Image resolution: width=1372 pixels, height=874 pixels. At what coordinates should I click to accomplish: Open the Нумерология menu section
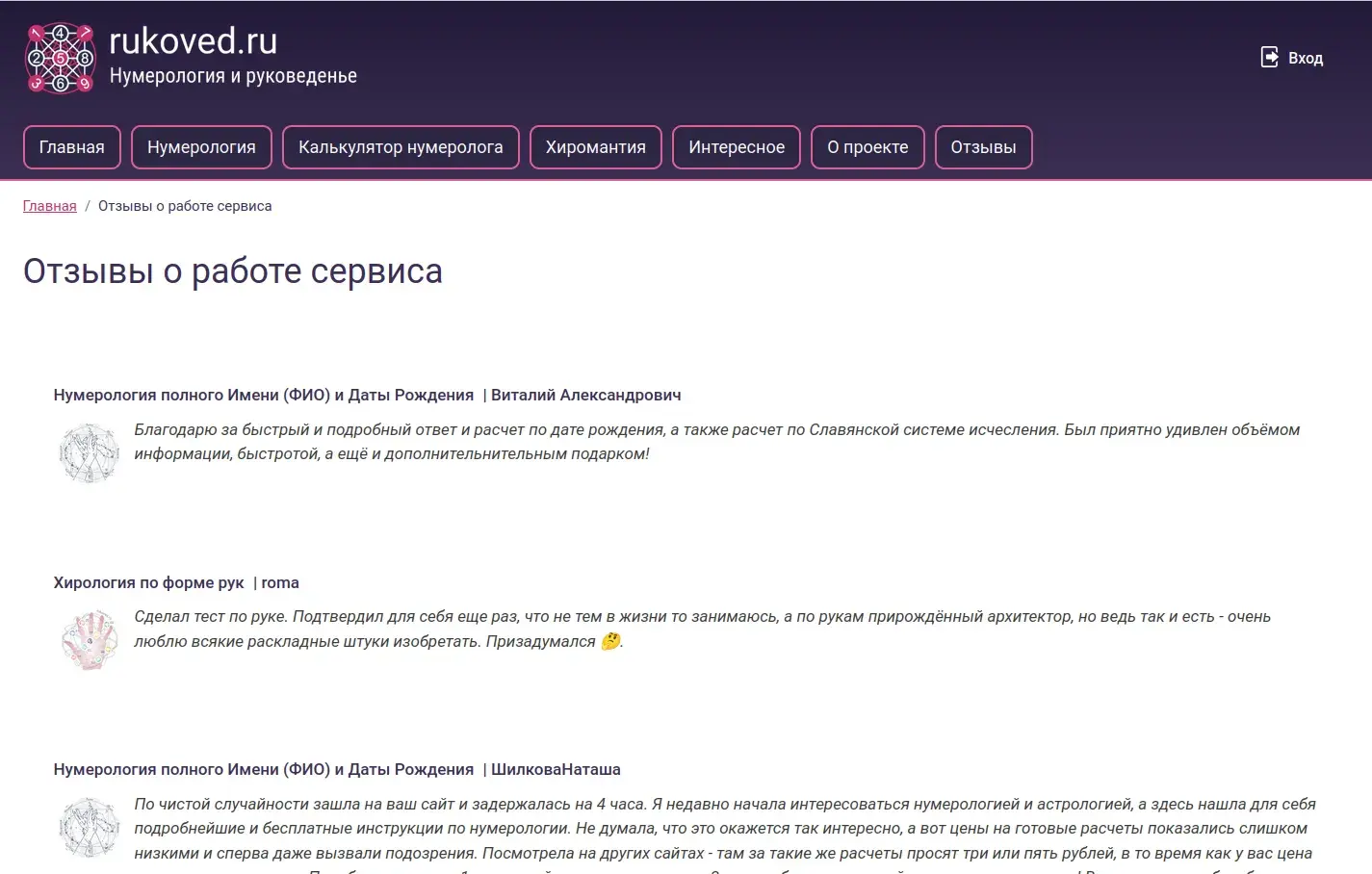click(201, 147)
